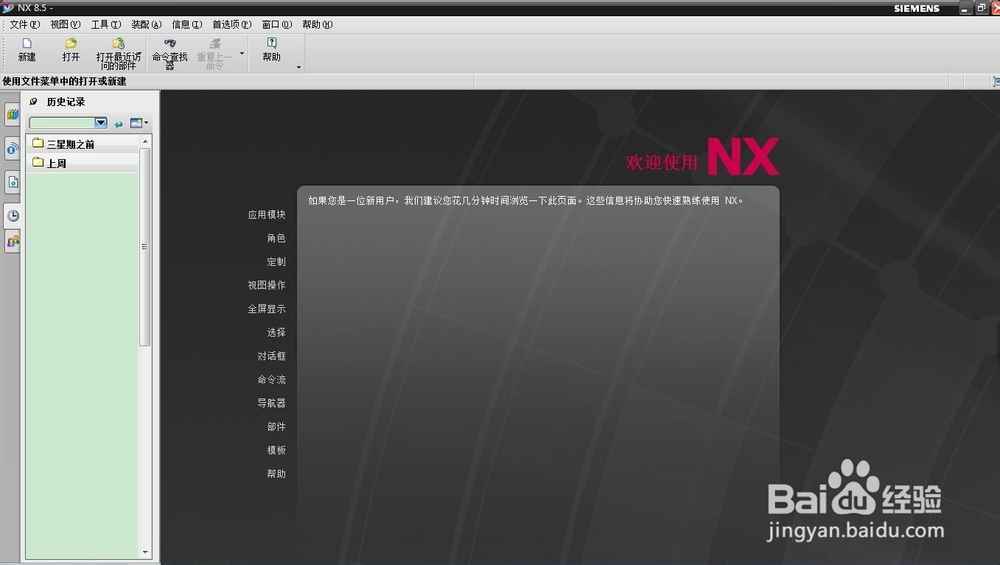The height and width of the screenshot is (565, 1000).
Task: Click the green refresh arrow in History panel
Action: pos(119,124)
